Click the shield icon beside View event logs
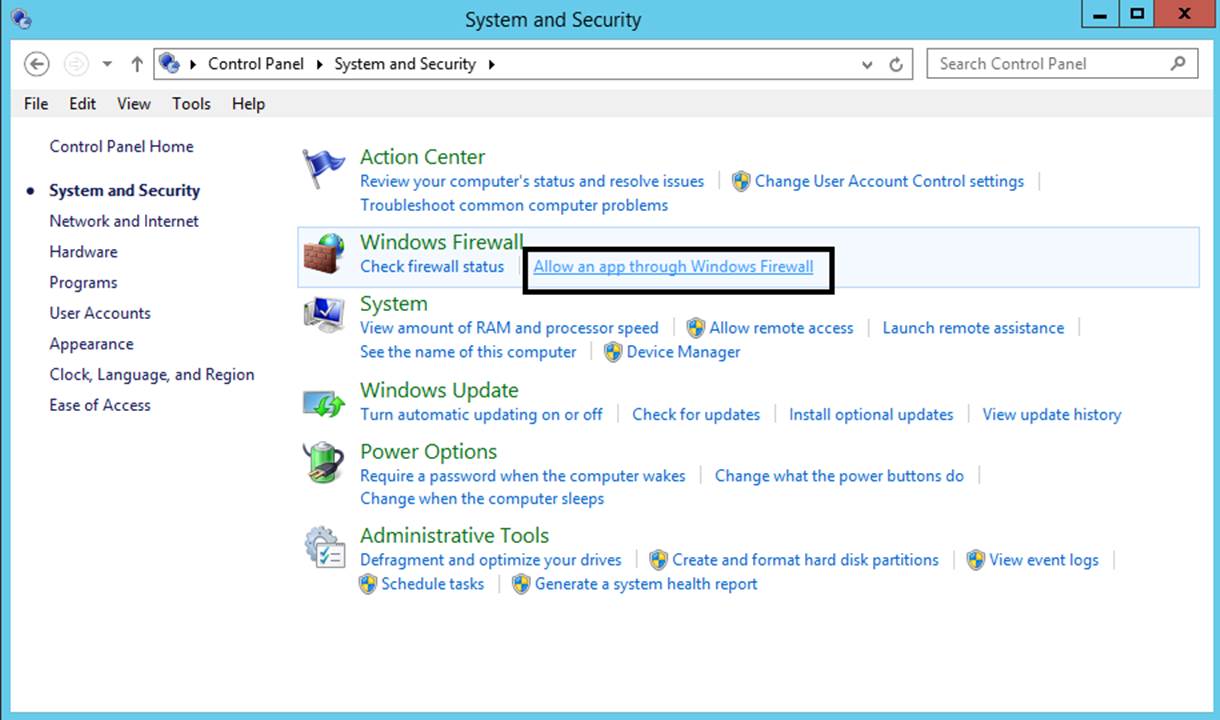Viewport: 1220px width, 720px height. (976, 560)
